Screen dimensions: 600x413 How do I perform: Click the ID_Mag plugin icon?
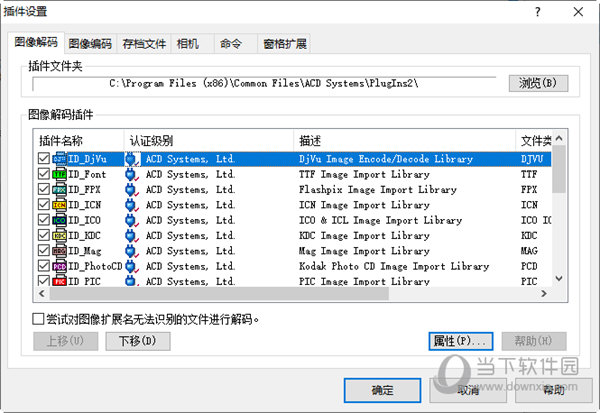59,250
